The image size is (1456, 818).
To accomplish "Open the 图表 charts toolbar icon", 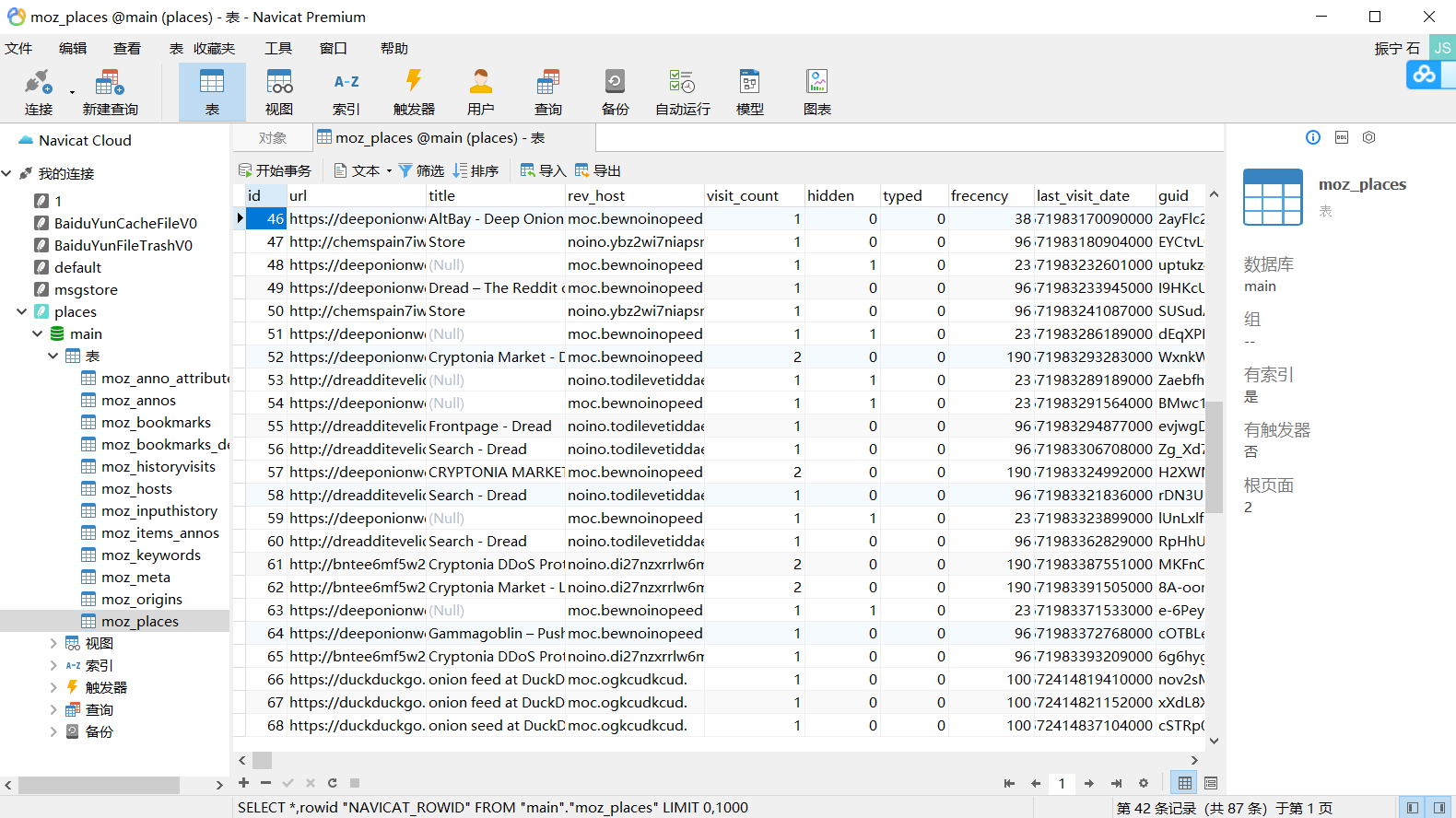I will click(x=817, y=92).
